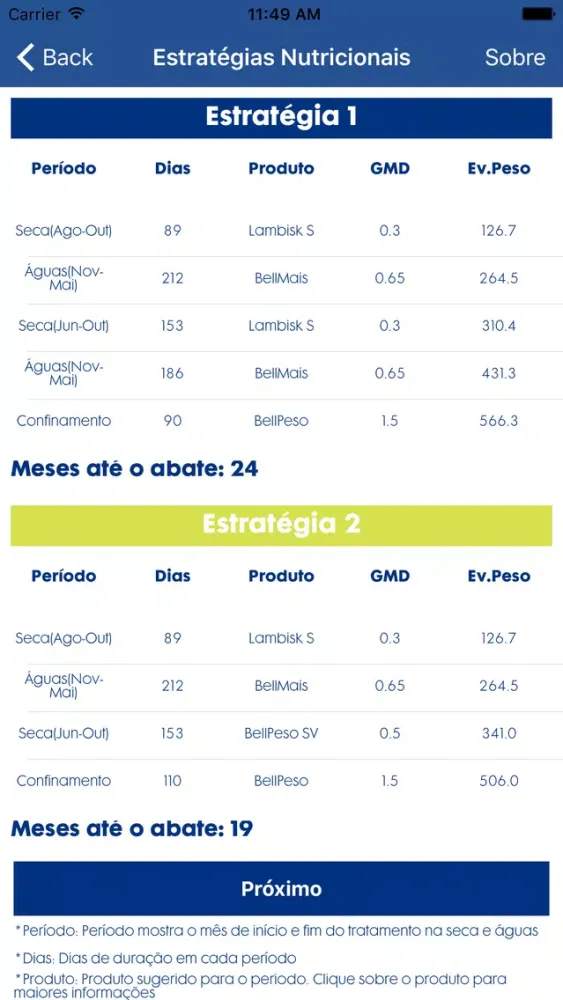Tap the Wi-Fi icon in the status bar
The width and height of the screenshot is (563, 1000).
77,14
